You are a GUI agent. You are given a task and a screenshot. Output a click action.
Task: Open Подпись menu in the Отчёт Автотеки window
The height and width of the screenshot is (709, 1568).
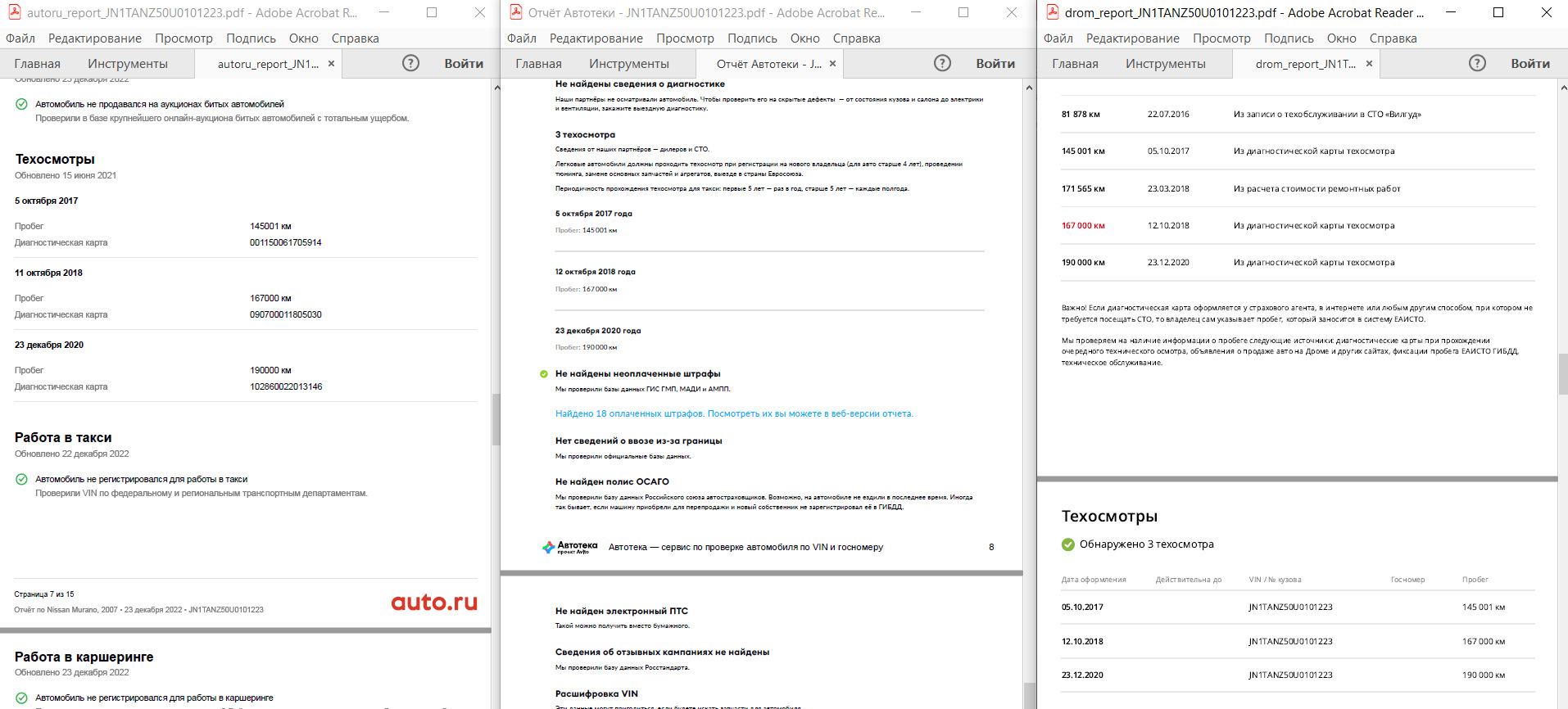[752, 38]
